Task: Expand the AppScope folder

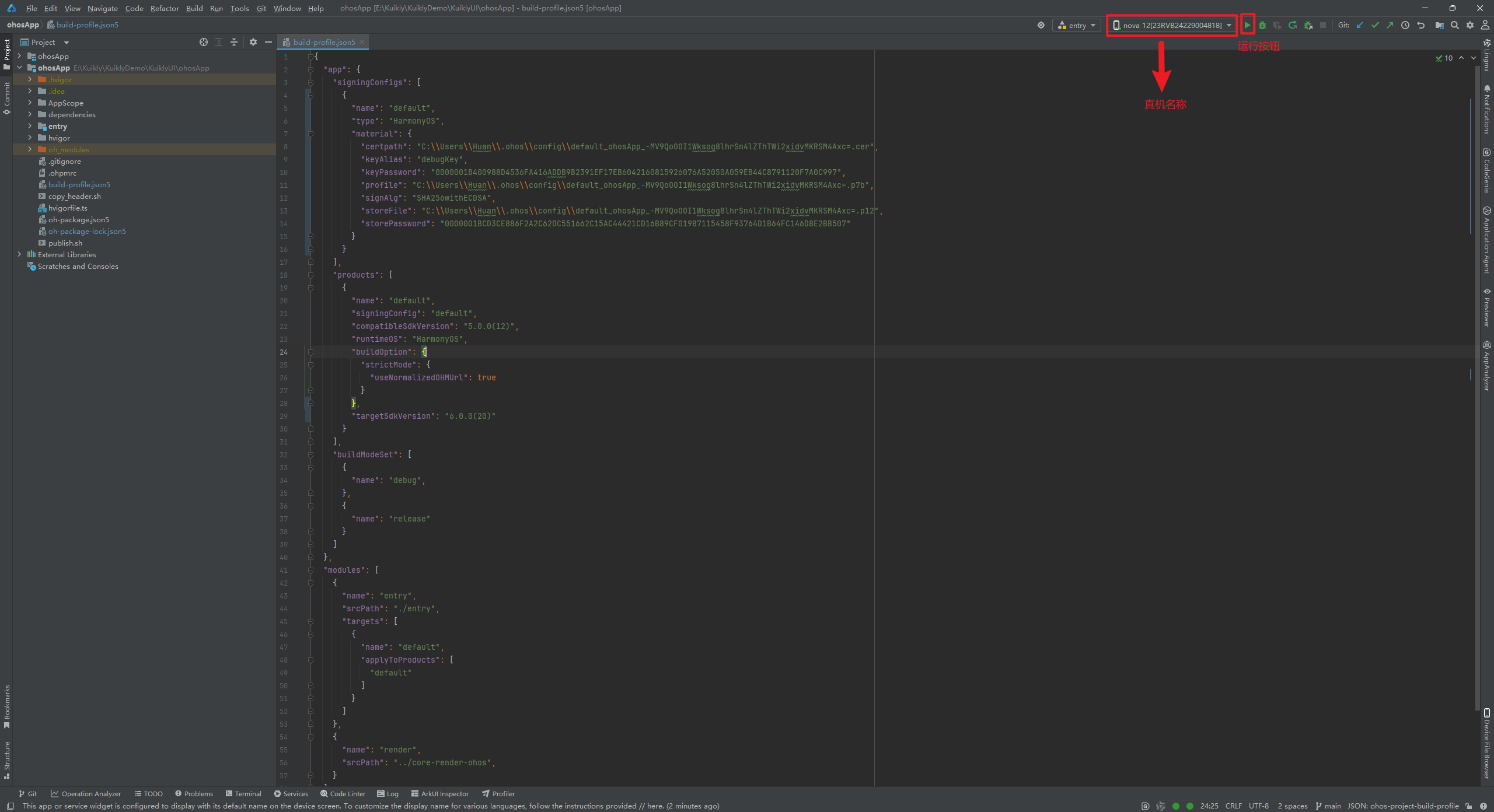Action: [30, 103]
